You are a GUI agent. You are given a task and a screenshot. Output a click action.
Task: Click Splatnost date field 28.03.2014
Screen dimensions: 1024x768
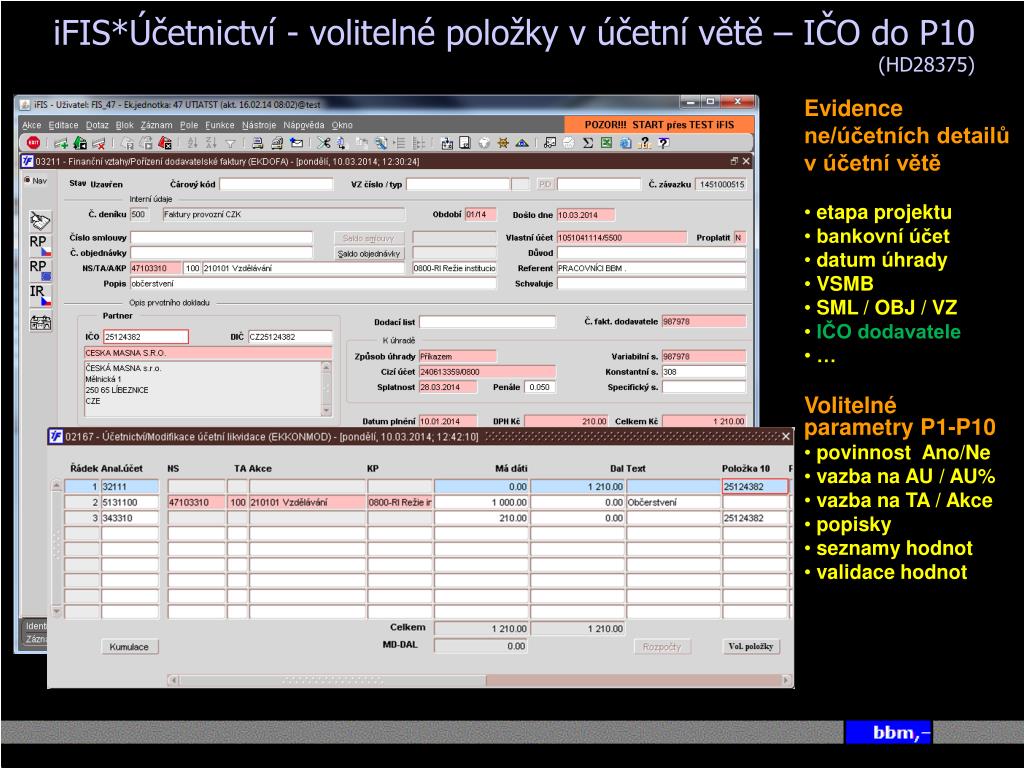click(x=447, y=387)
